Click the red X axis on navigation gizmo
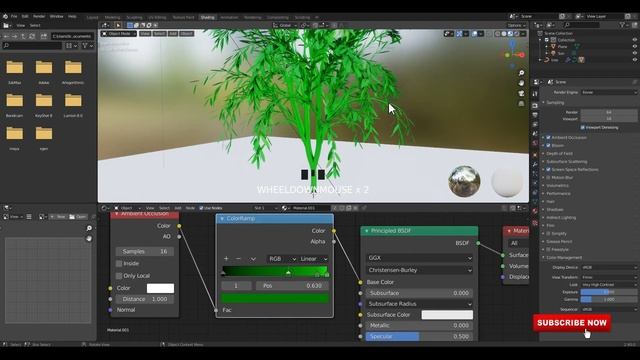 [522, 55]
